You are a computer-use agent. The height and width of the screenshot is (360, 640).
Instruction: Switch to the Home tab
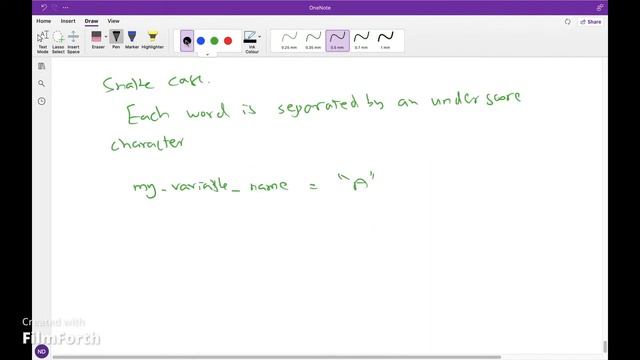(44, 21)
